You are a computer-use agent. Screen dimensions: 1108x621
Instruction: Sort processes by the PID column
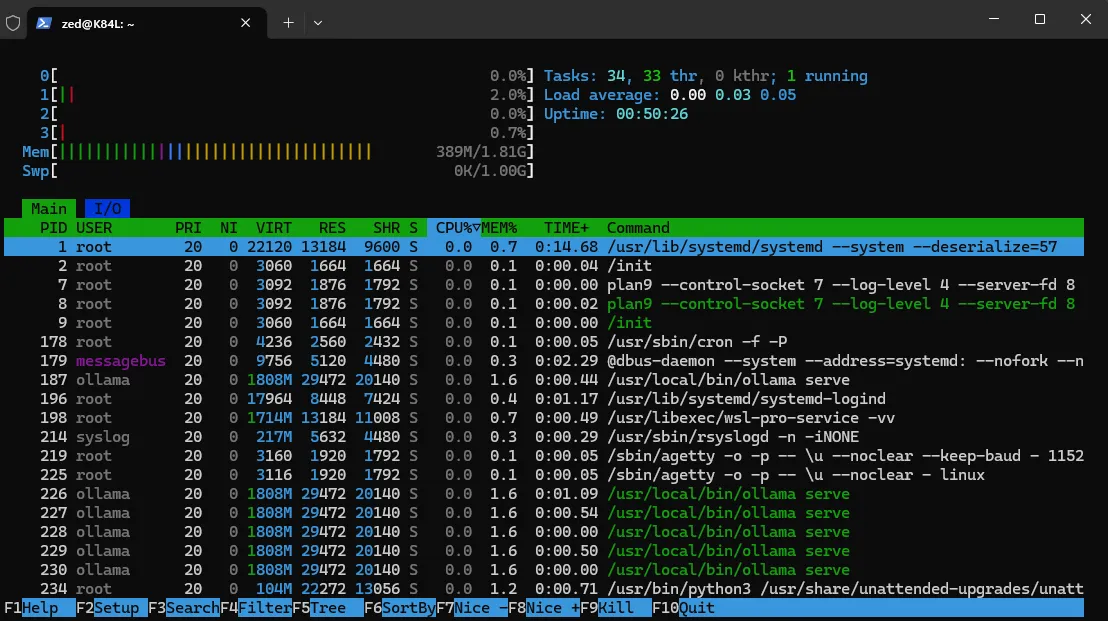[47, 227]
